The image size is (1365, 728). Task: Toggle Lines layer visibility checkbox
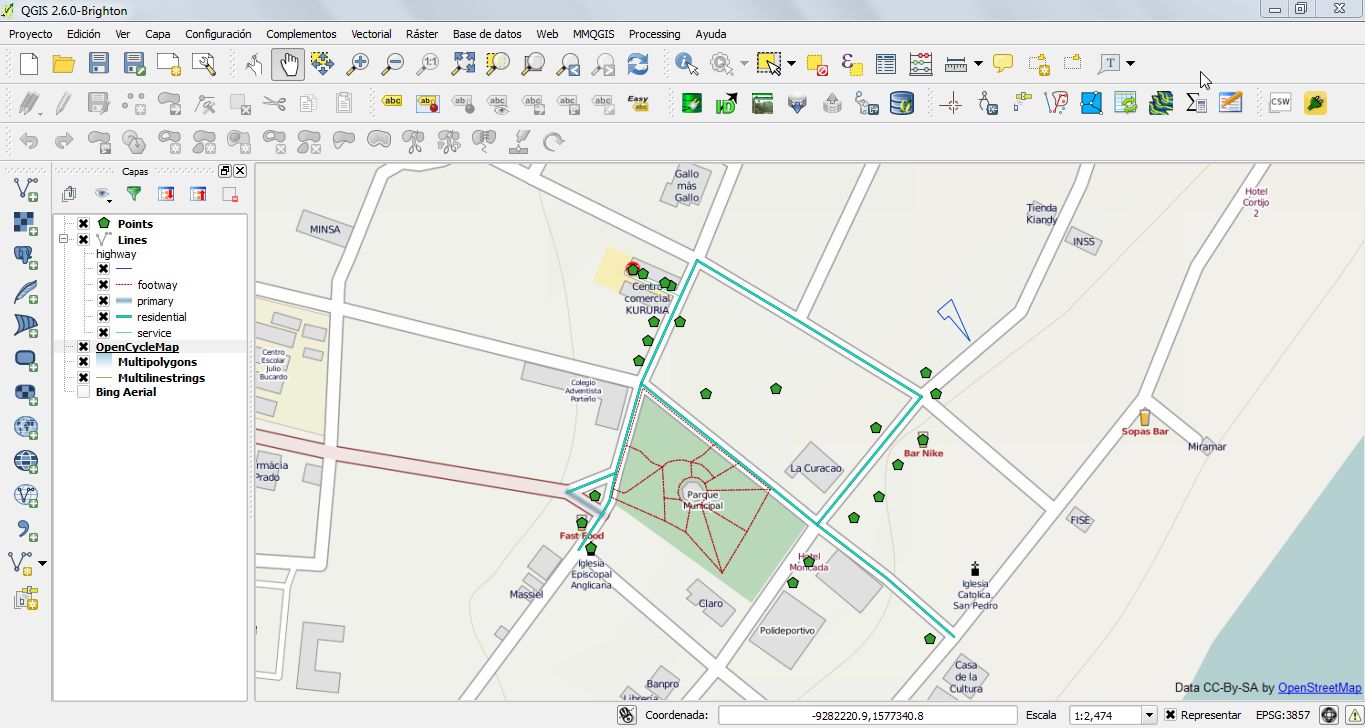83,240
